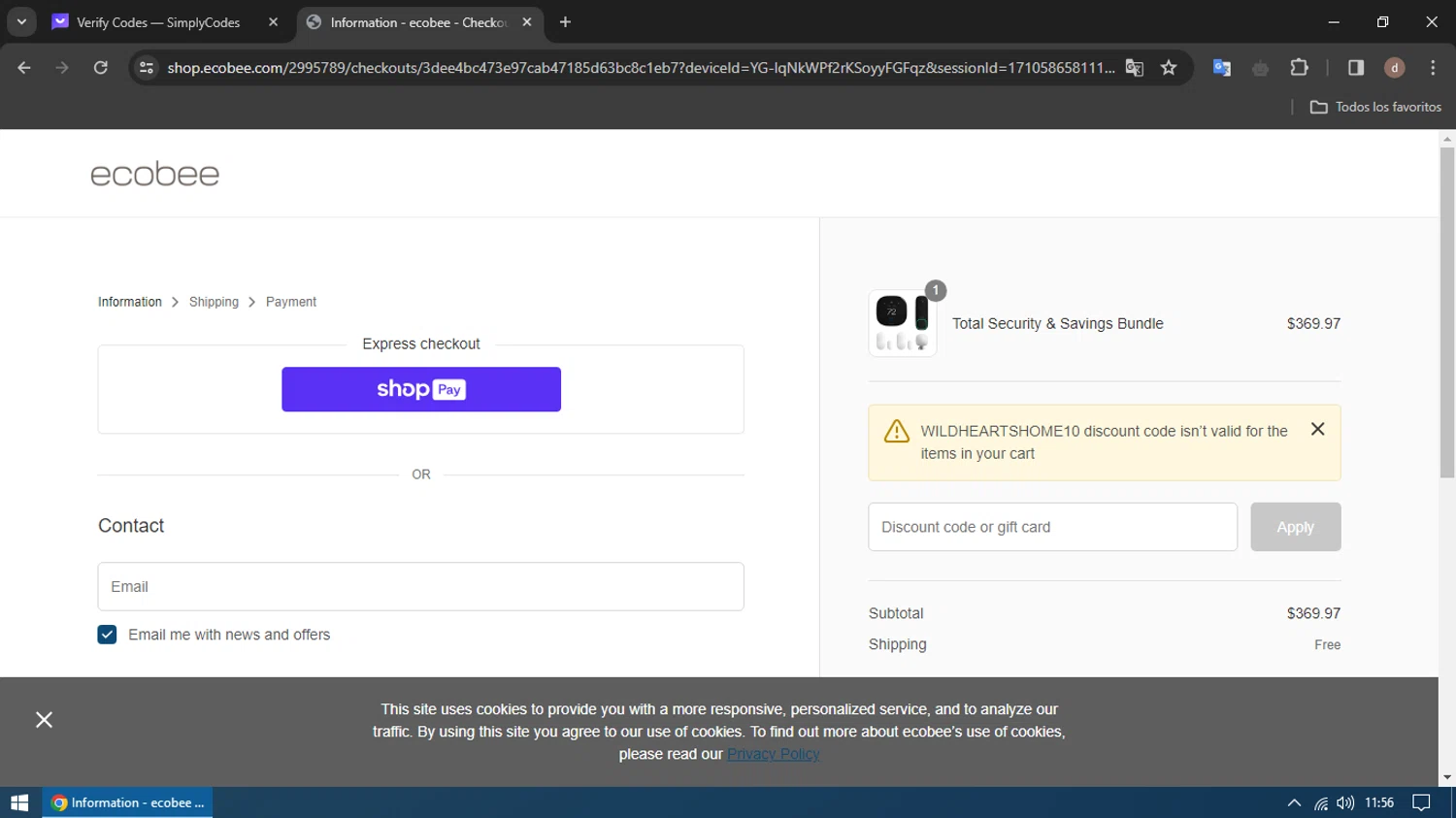The image size is (1456, 818).
Task: Click the Total Security & Savings Bundle thumbnail
Action: (903, 323)
